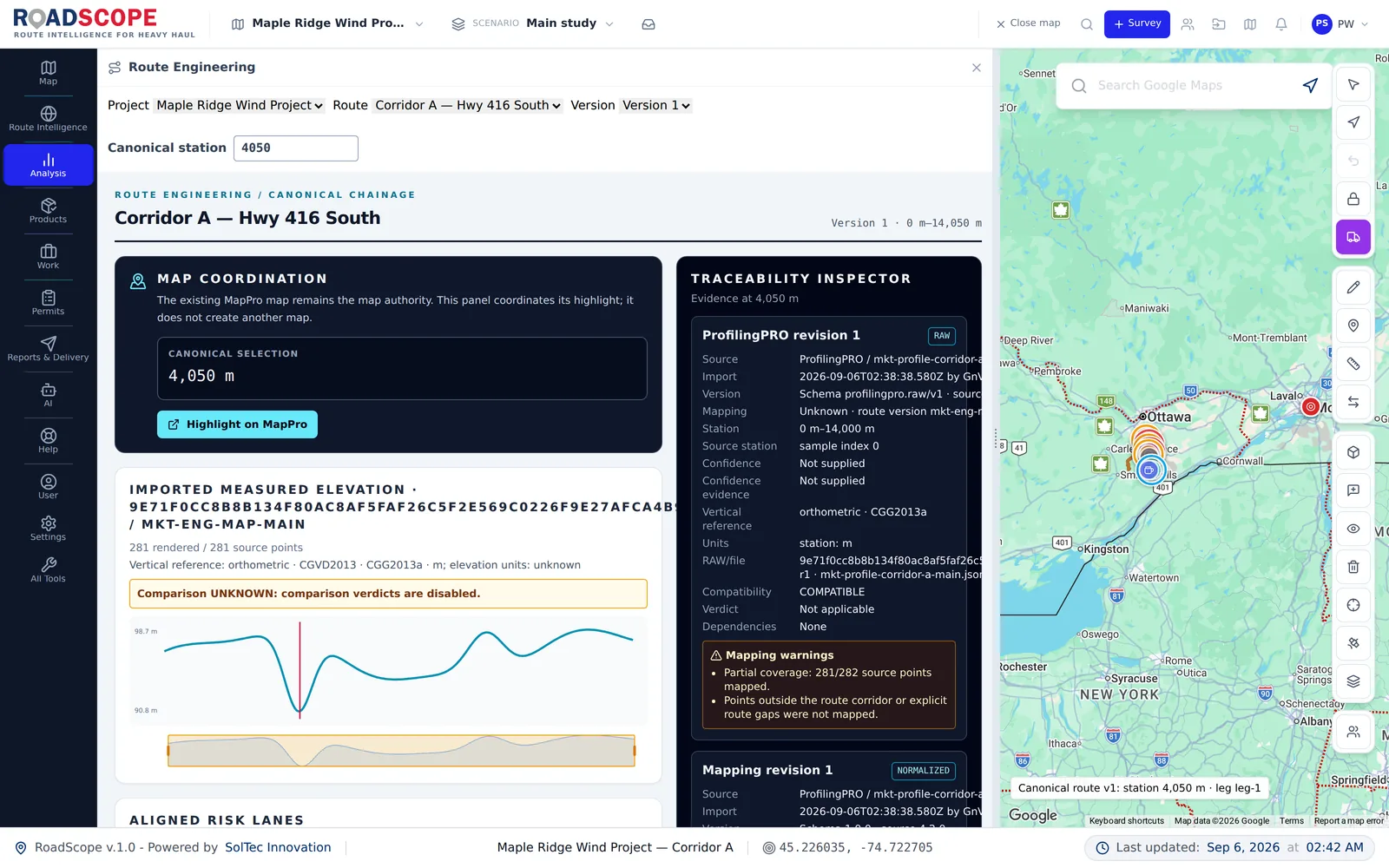The image size is (1389, 868).
Task: Click the Comparison UNKNOWN warning banner
Action: tap(388, 594)
